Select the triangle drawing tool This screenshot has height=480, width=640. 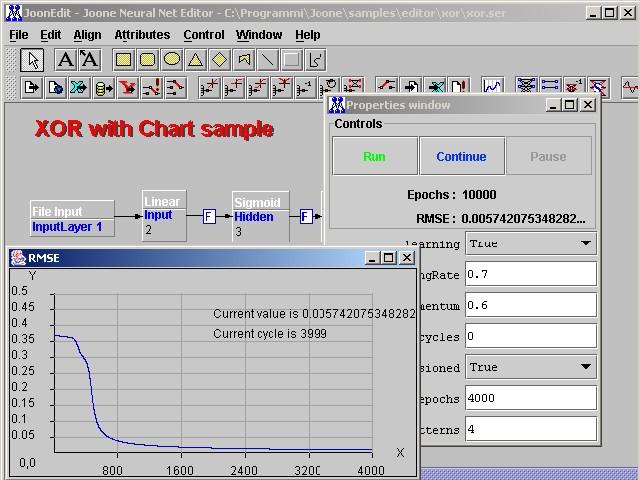point(196,60)
